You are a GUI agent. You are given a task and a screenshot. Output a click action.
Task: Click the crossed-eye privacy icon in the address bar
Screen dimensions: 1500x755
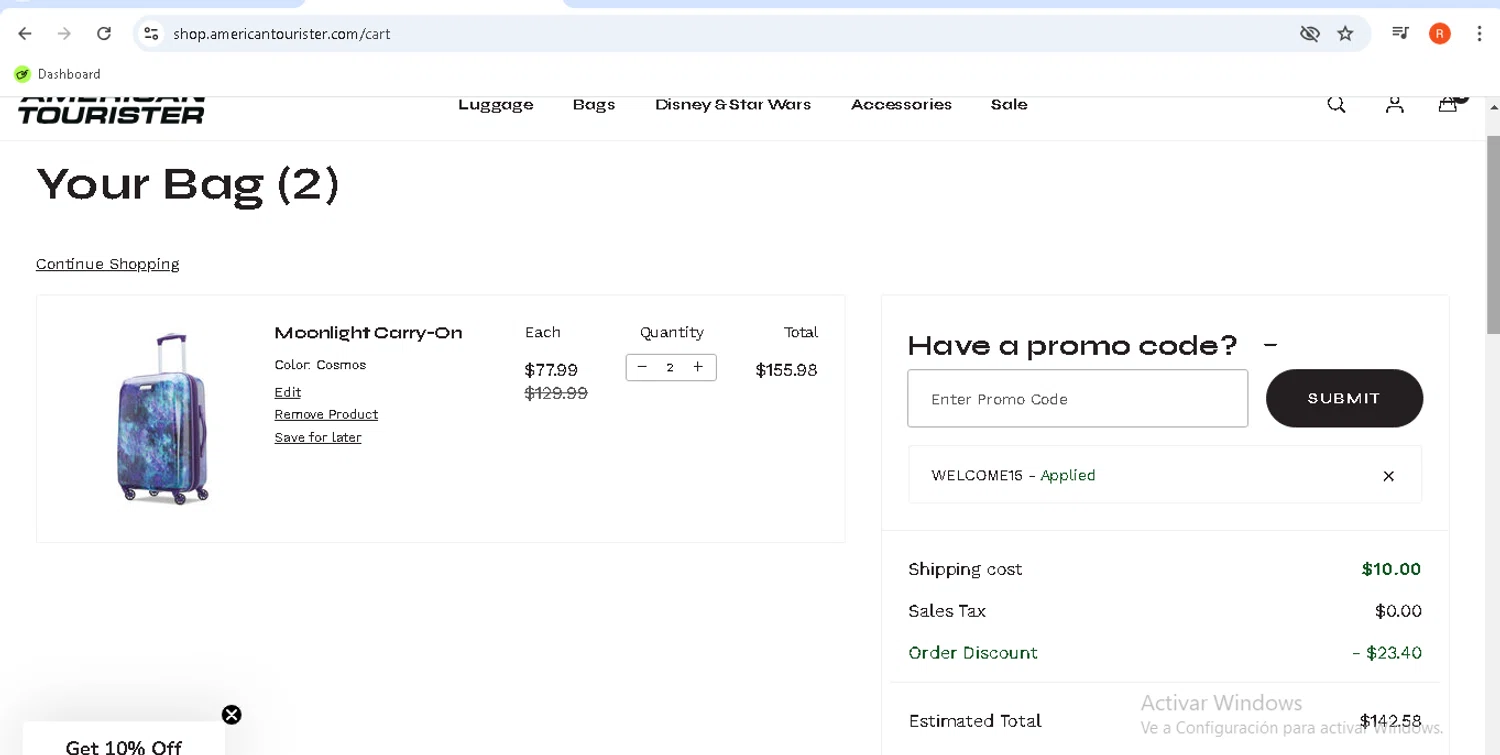tap(1309, 34)
